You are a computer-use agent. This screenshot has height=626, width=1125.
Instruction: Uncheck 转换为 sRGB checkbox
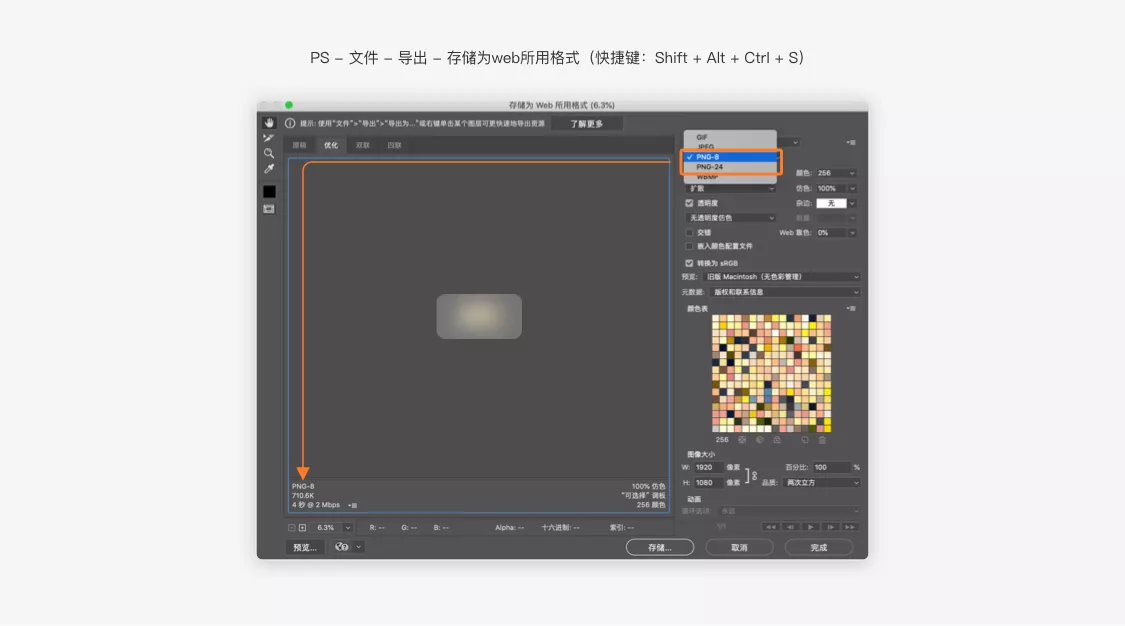coord(689,263)
